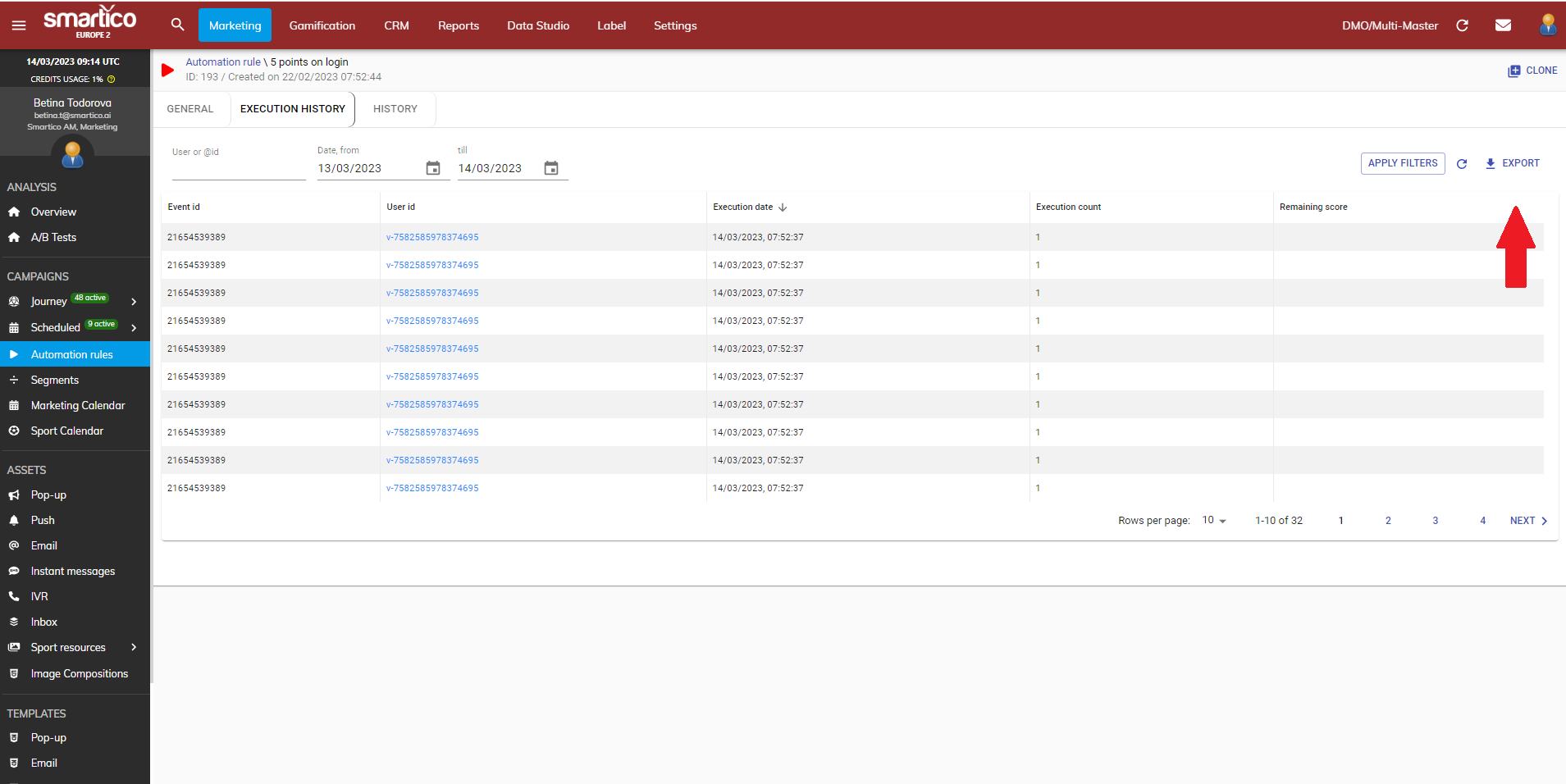
Task: Open calendar picker for till date
Action: [551, 168]
